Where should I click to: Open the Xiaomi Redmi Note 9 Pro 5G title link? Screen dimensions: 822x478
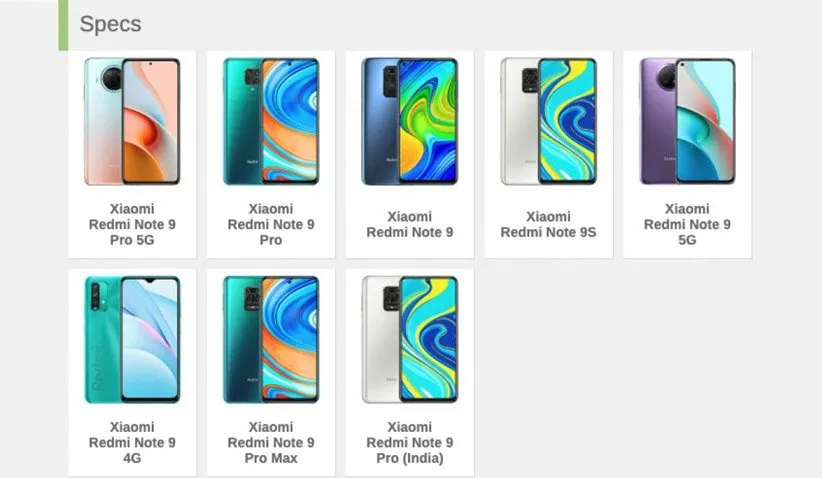coord(132,224)
